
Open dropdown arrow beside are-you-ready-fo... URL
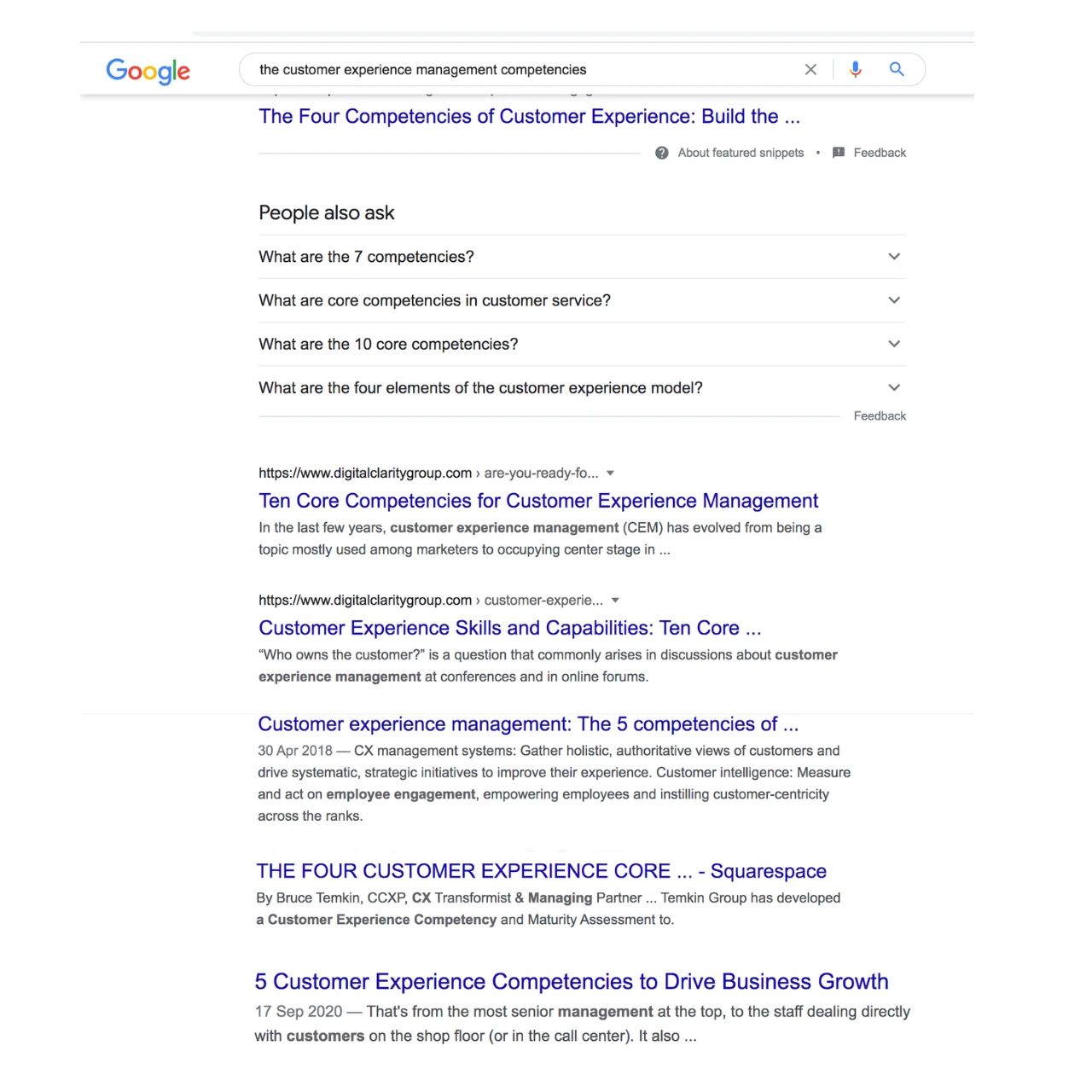pyautogui.click(x=610, y=473)
